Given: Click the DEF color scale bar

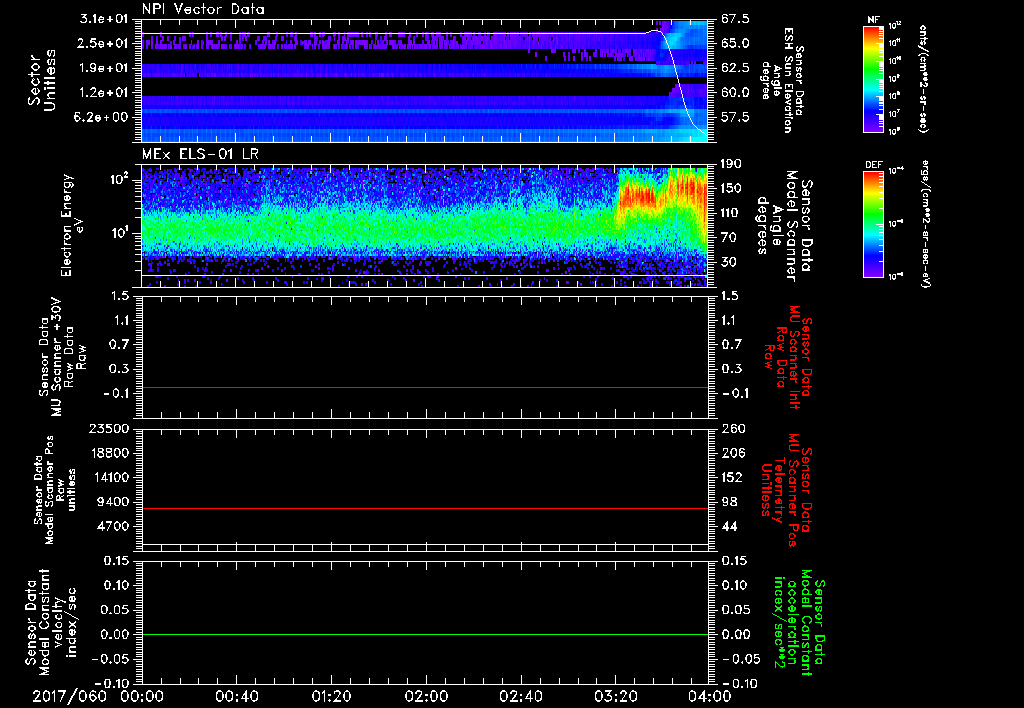Looking at the screenshot, I should 872,224.
